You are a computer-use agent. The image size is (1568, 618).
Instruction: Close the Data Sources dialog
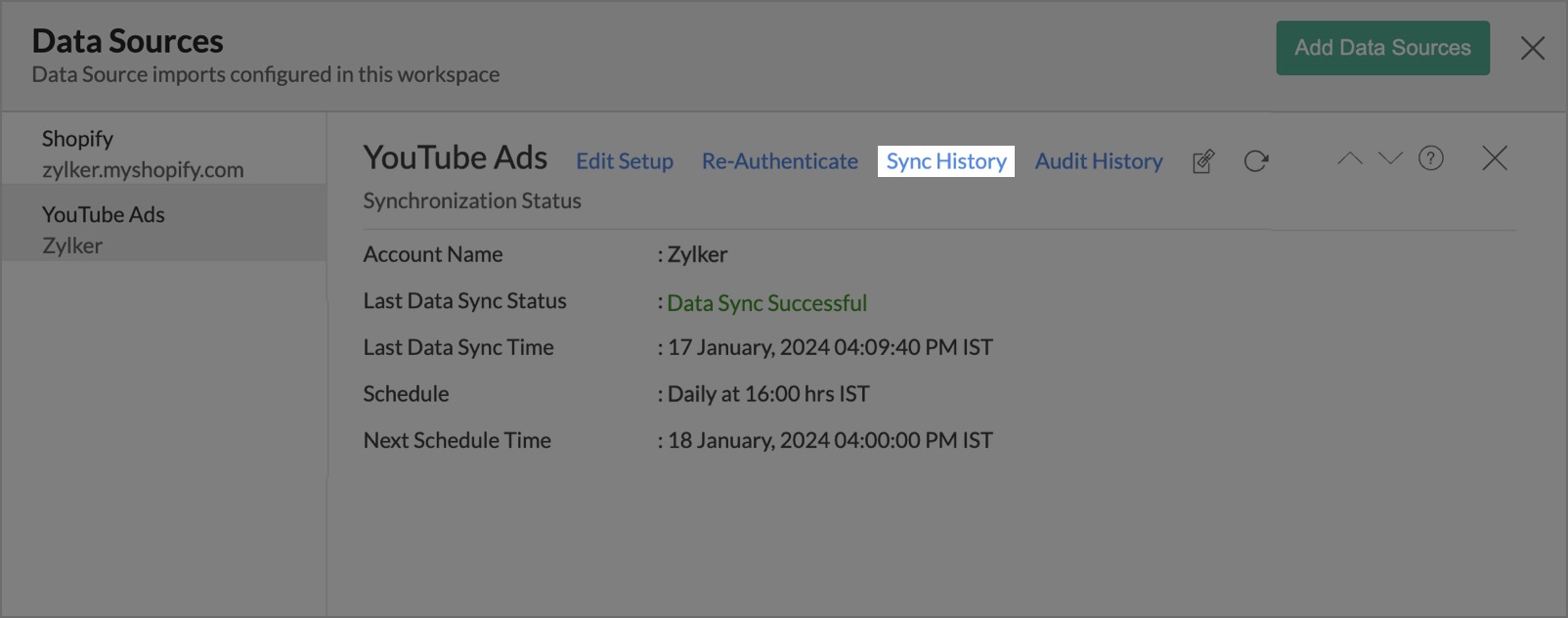[1533, 48]
